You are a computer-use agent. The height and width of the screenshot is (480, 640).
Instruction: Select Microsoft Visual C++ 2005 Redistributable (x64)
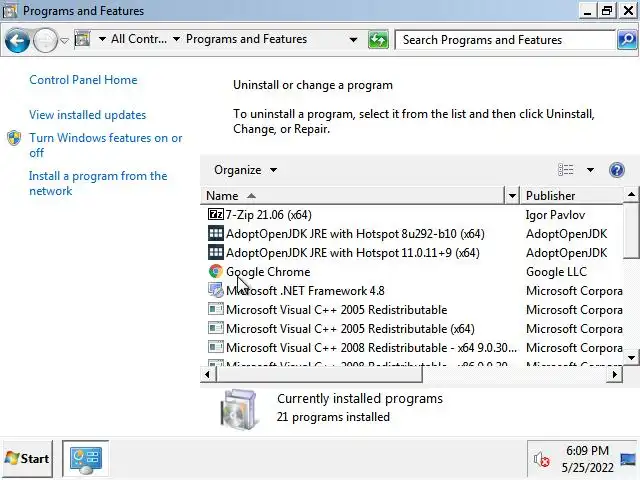350,329
